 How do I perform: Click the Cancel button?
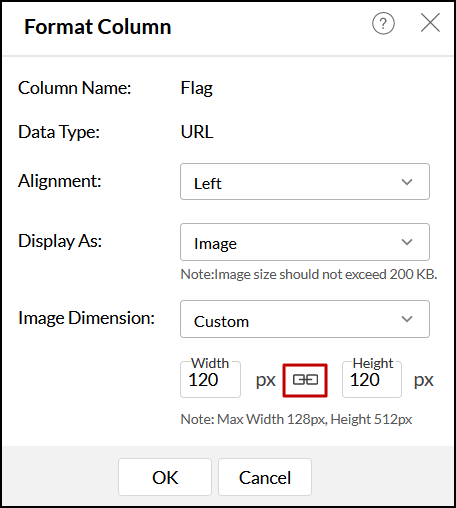coord(265,477)
